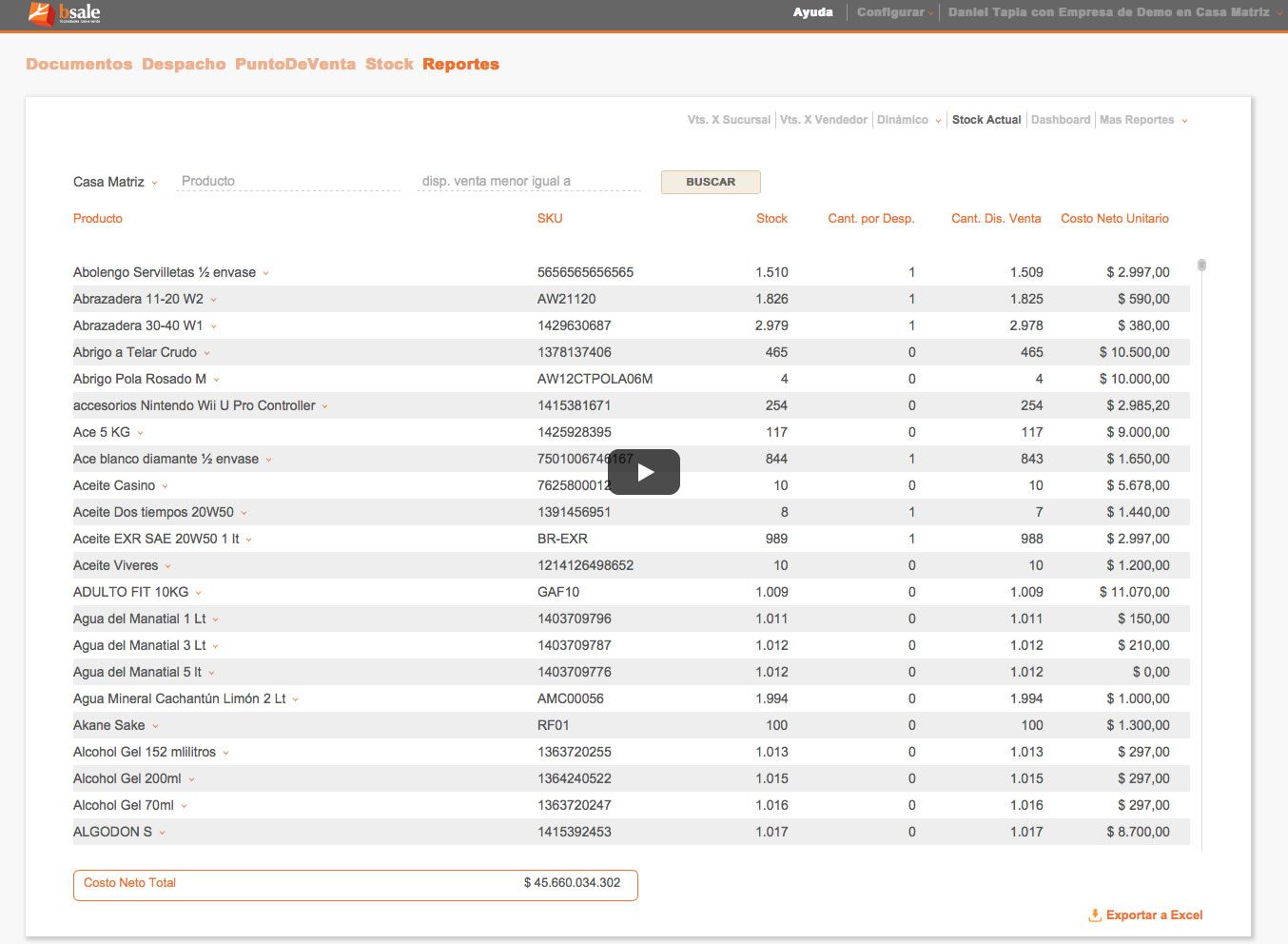Switch to the Stock main tab
This screenshot has width=1288, height=944.
pyautogui.click(x=389, y=64)
